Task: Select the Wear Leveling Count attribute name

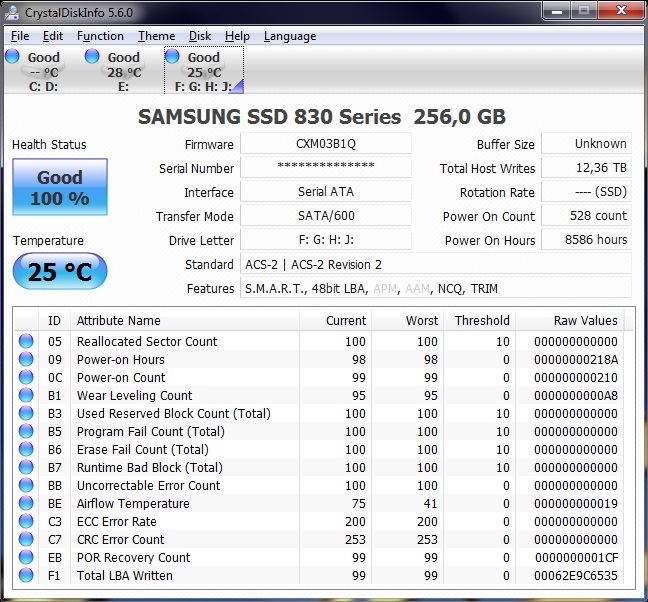Action: 134,395
